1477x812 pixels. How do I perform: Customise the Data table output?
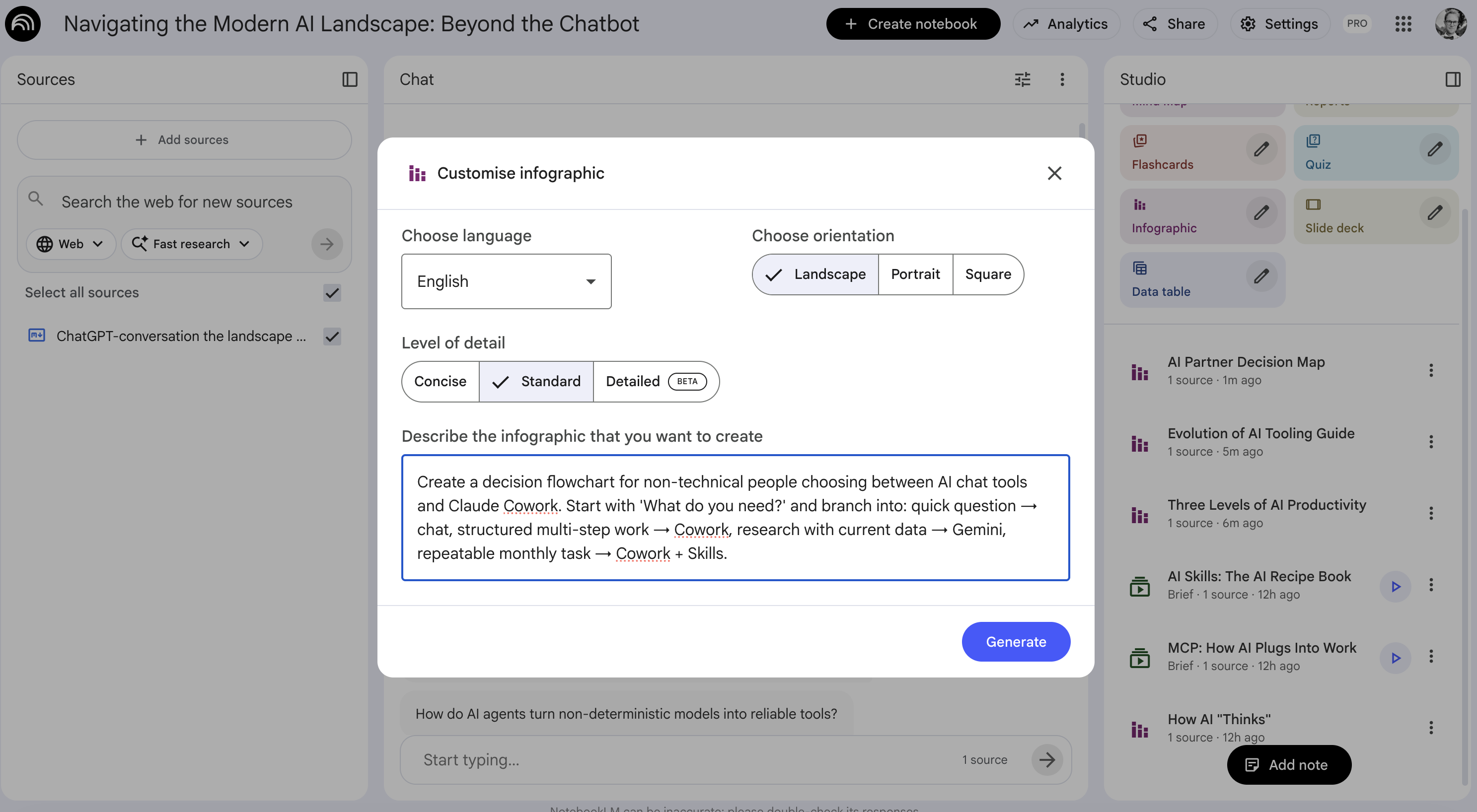tap(1262, 277)
